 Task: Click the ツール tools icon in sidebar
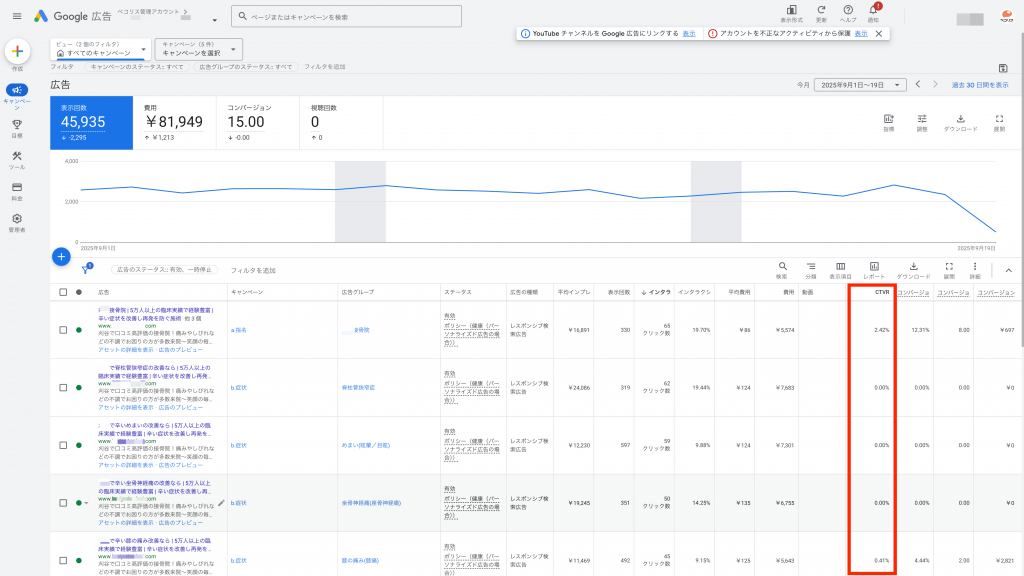[17, 159]
